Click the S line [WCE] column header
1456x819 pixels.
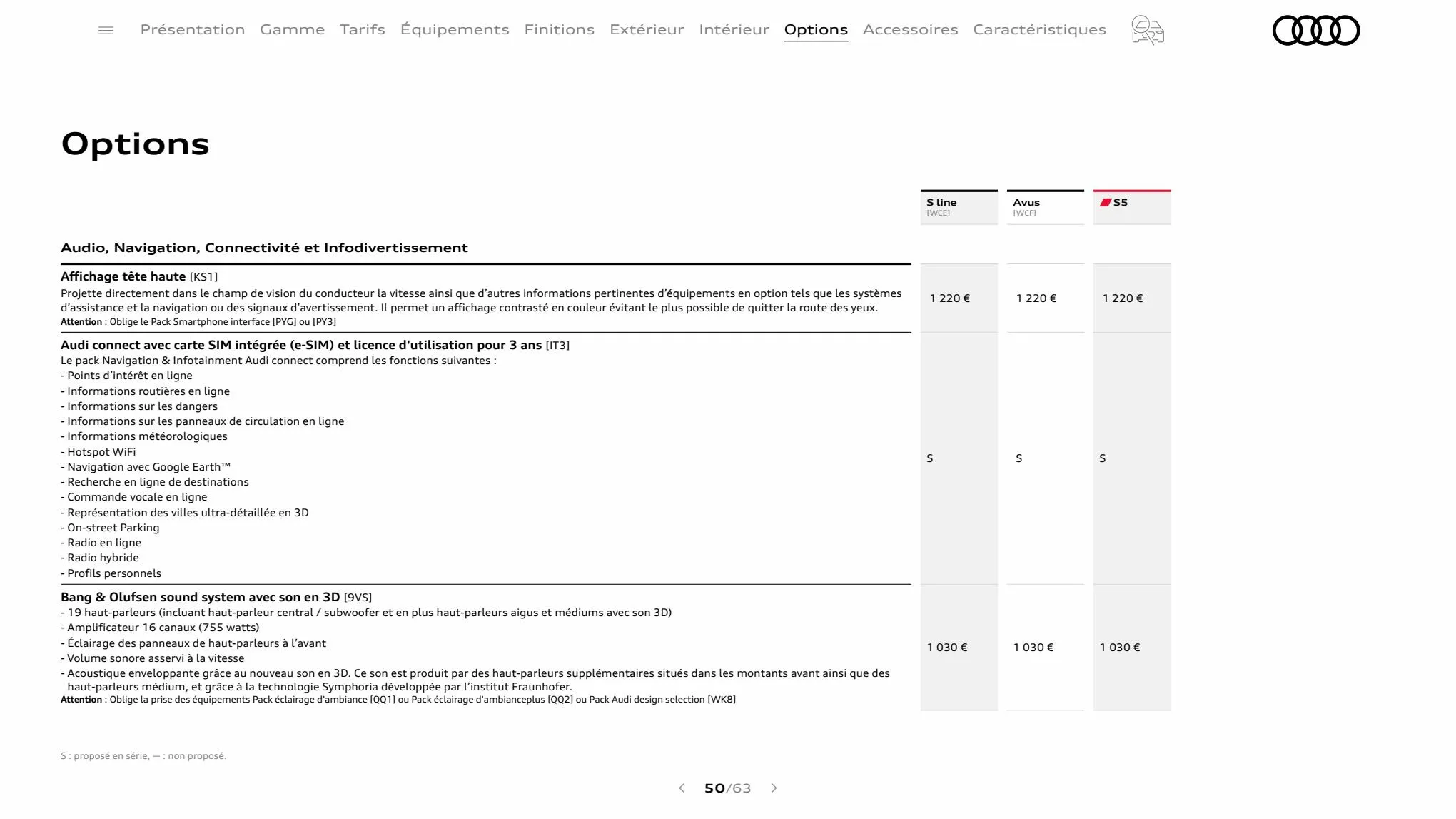coord(959,207)
